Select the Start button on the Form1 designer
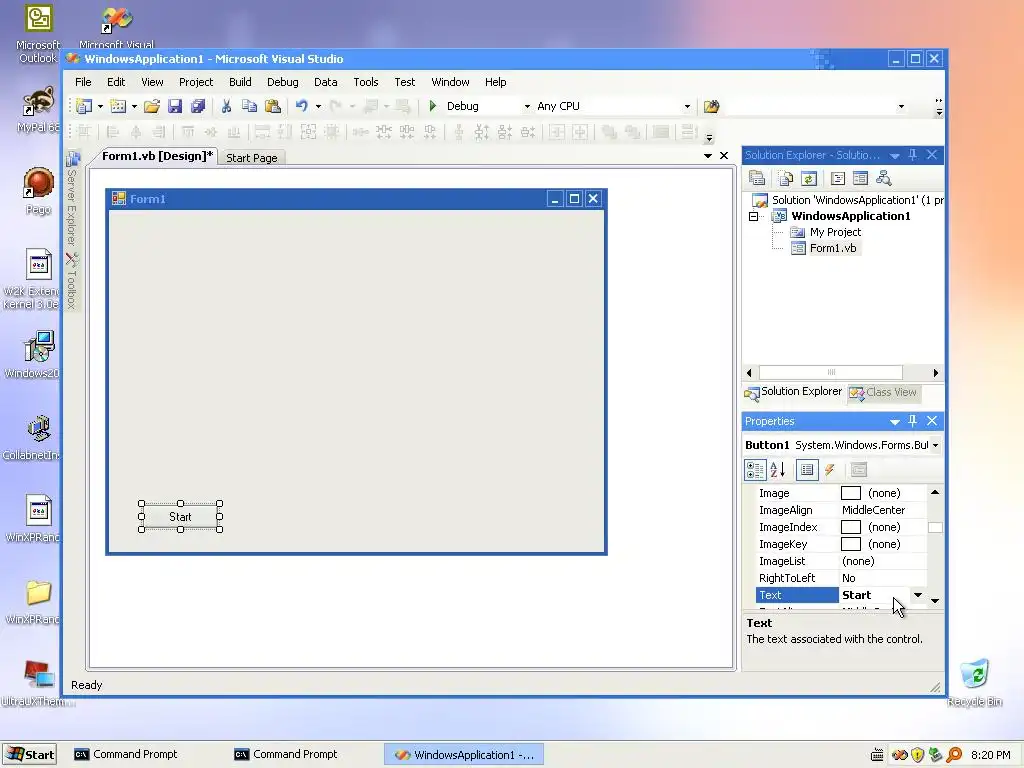Viewport: 1024px width, 768px height. pyautogui.click(x=180, y=517)
